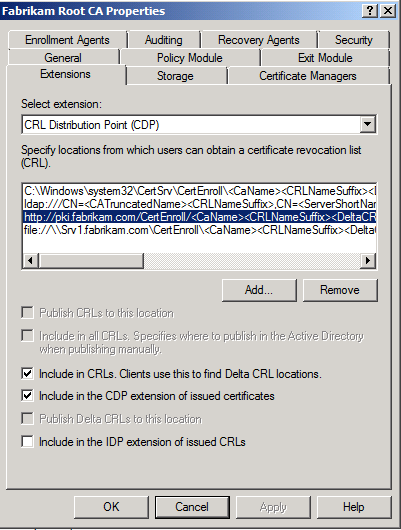401x530 pixels.
Task: Select the C:\Windows\system32 CertEnroll entry
Action: [199, 191]
